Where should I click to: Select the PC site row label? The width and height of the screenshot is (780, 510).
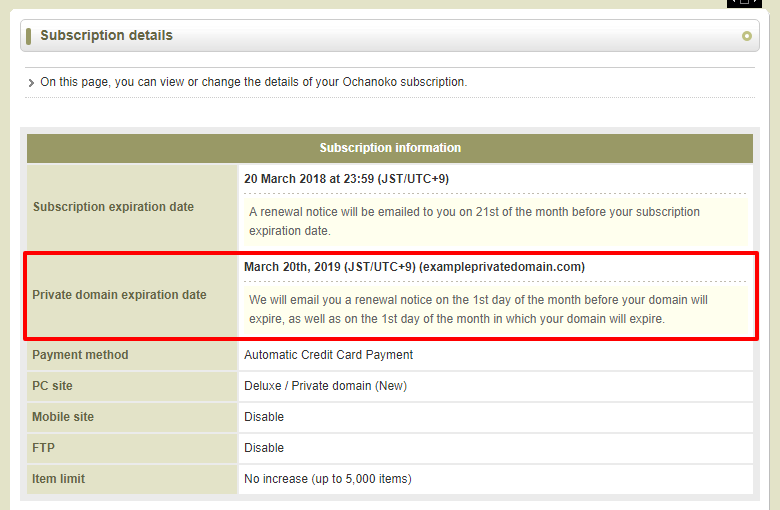click(x=52, y=386)
